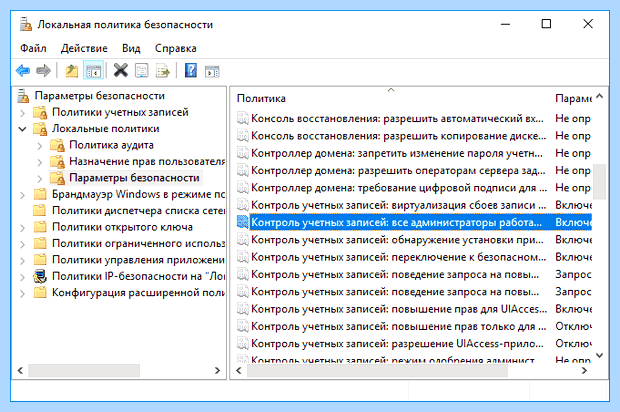Open the Вид menu
Viewport: 620px width, 412px height.
coord(131,48)
